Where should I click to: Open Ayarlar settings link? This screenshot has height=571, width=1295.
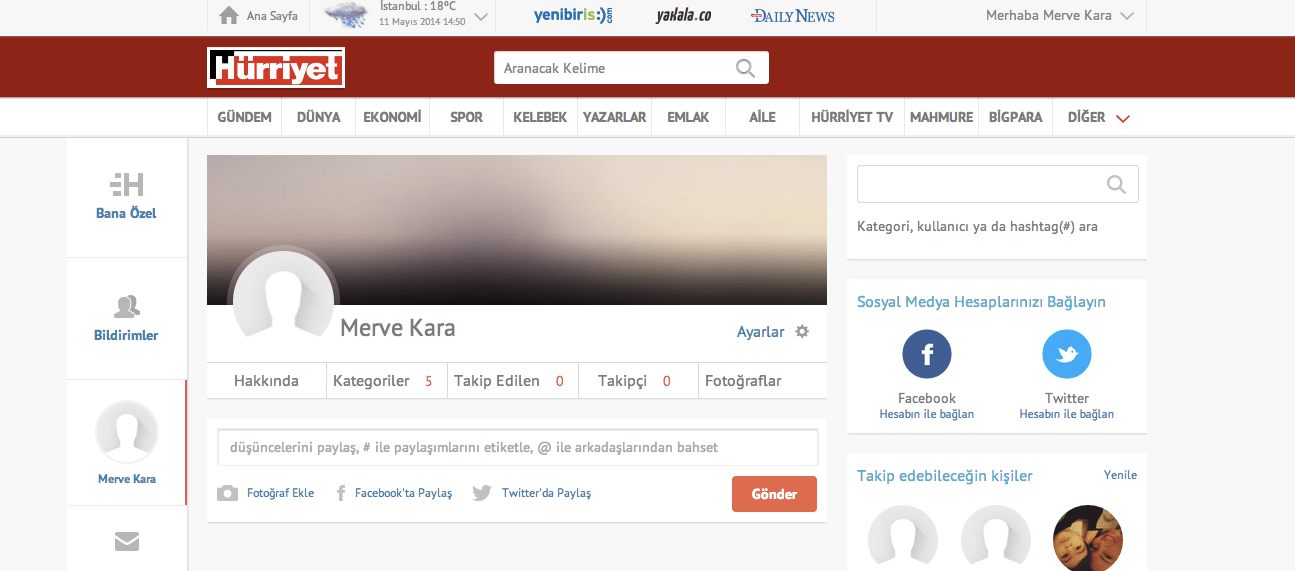pos(760,332)
